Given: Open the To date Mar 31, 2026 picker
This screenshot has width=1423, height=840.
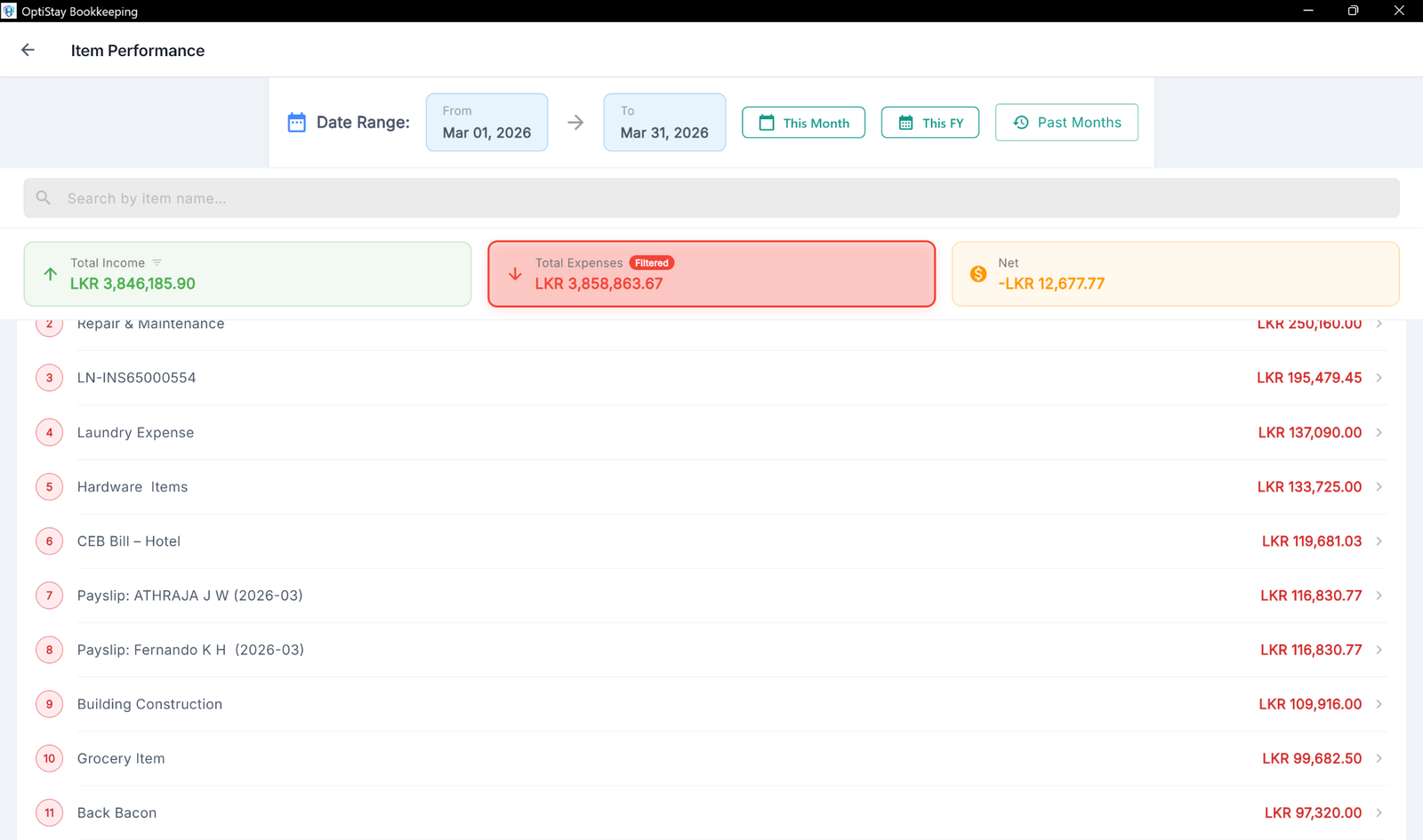Looking at the screenshot, I should coord(664,122).
